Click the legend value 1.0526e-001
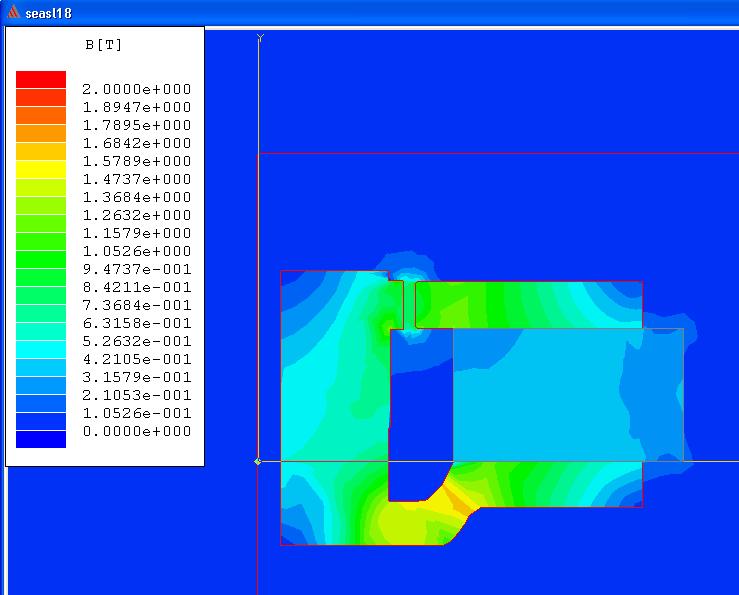739x595 pixels. tap(137, 413)
